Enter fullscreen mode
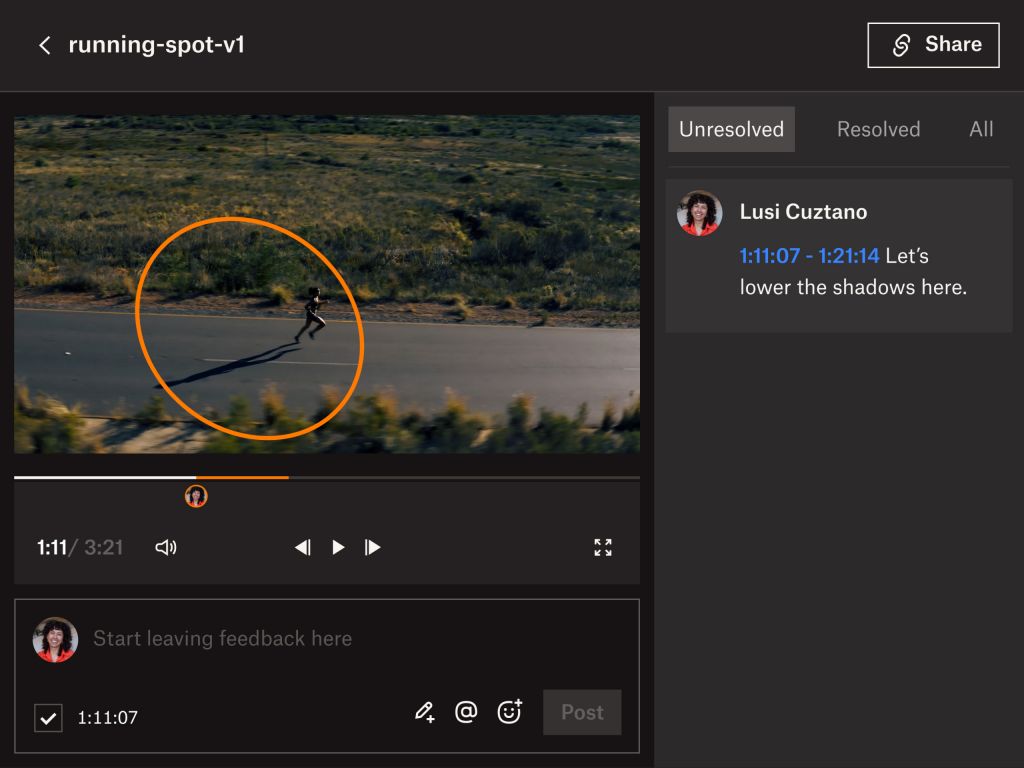This screenshot has width=1024, height=768. (603, 547)
